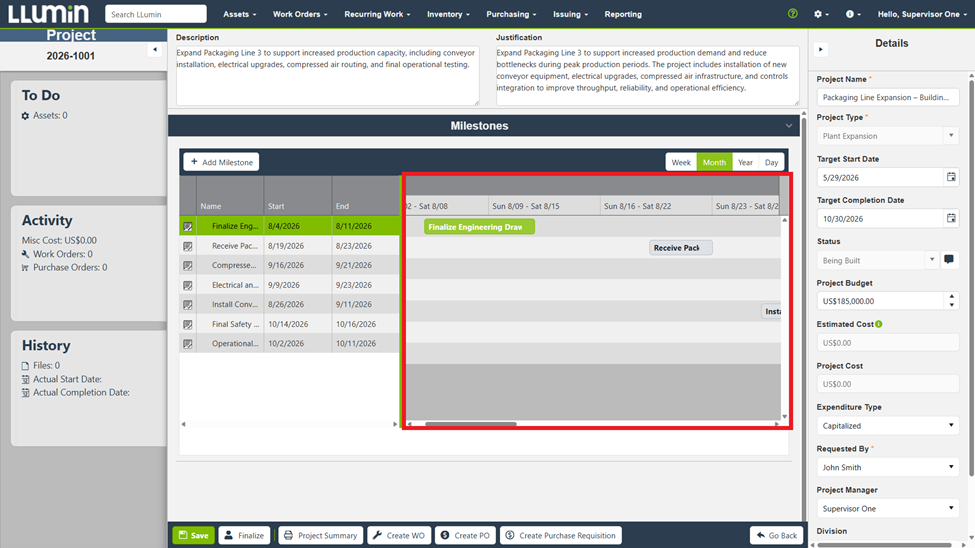Click the Project Name input field

click(887, 97)
